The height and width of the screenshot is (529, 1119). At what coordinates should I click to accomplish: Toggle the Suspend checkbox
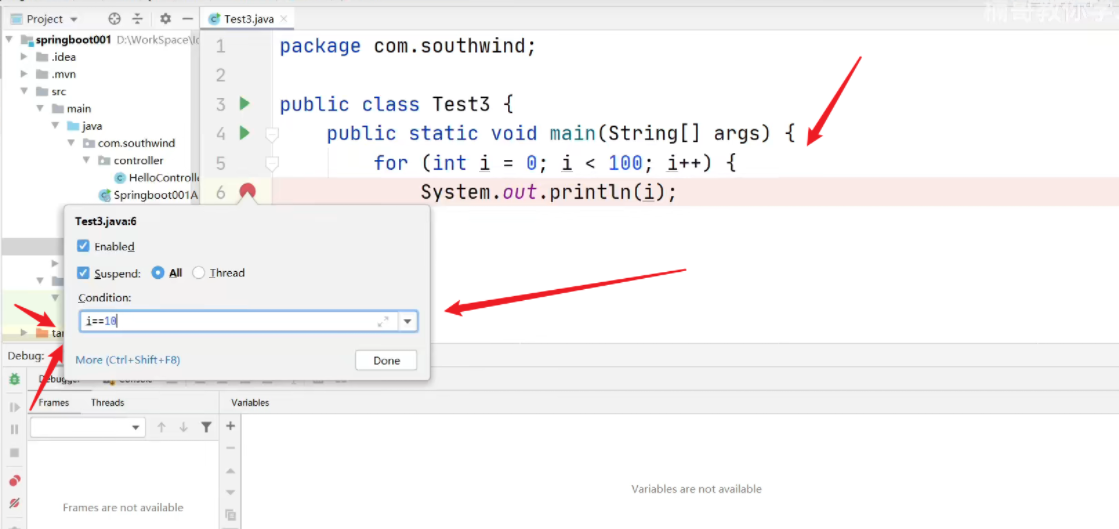pos(83,273)
